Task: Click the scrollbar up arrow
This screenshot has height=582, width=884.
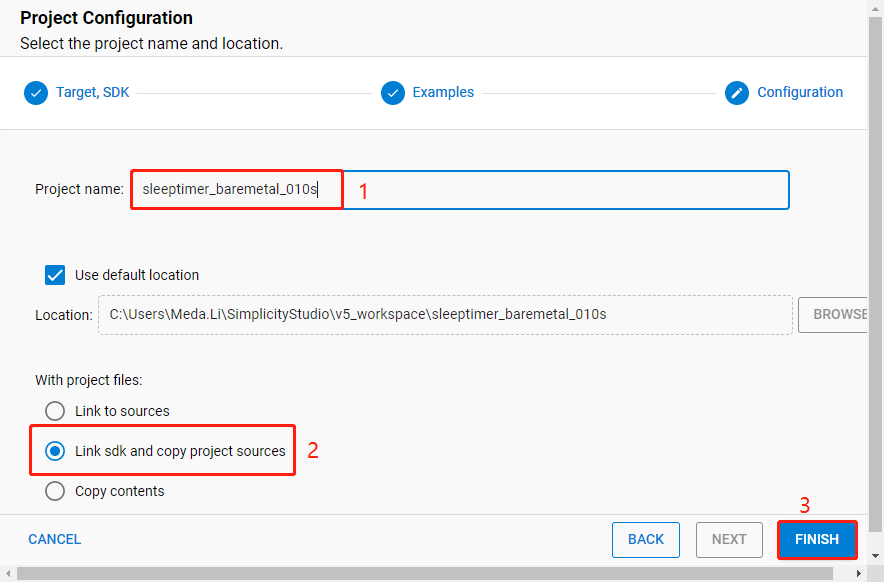Action: (876, 7)
